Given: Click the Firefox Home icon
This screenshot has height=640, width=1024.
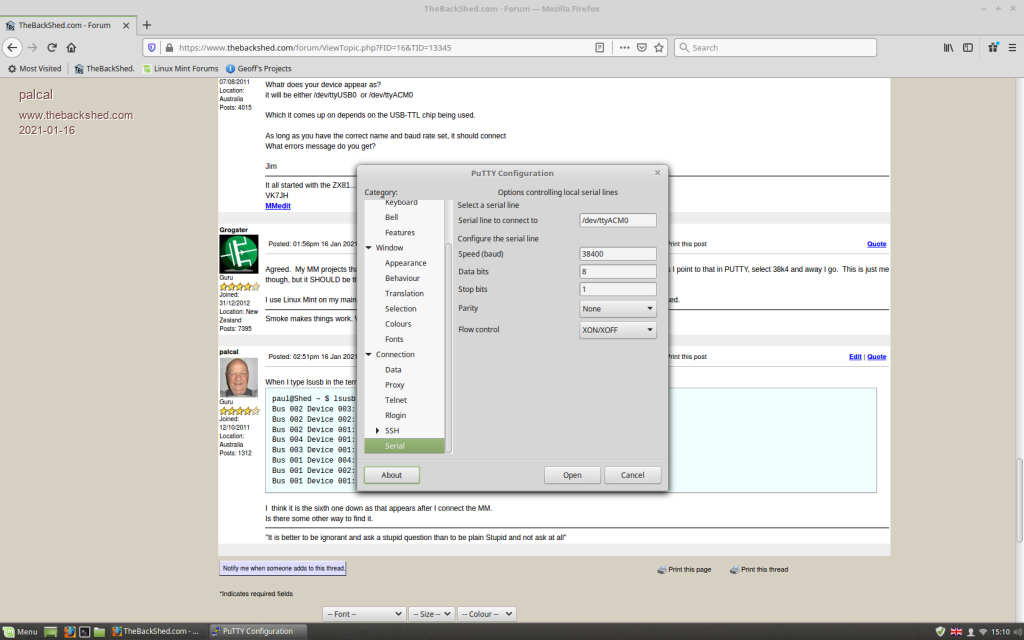Looking at the screenshot, I should [71, 47].
